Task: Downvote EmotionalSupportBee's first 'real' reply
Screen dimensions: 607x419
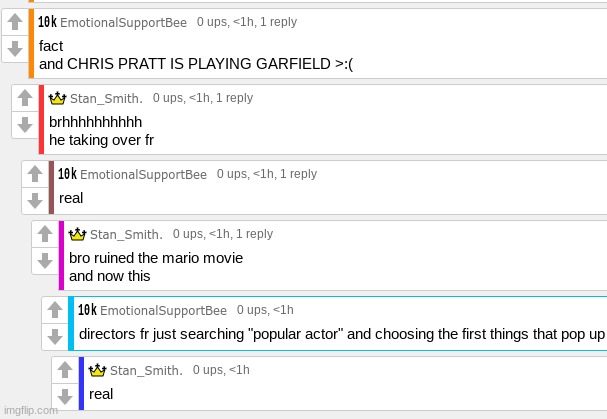Action: click(35, 200)
